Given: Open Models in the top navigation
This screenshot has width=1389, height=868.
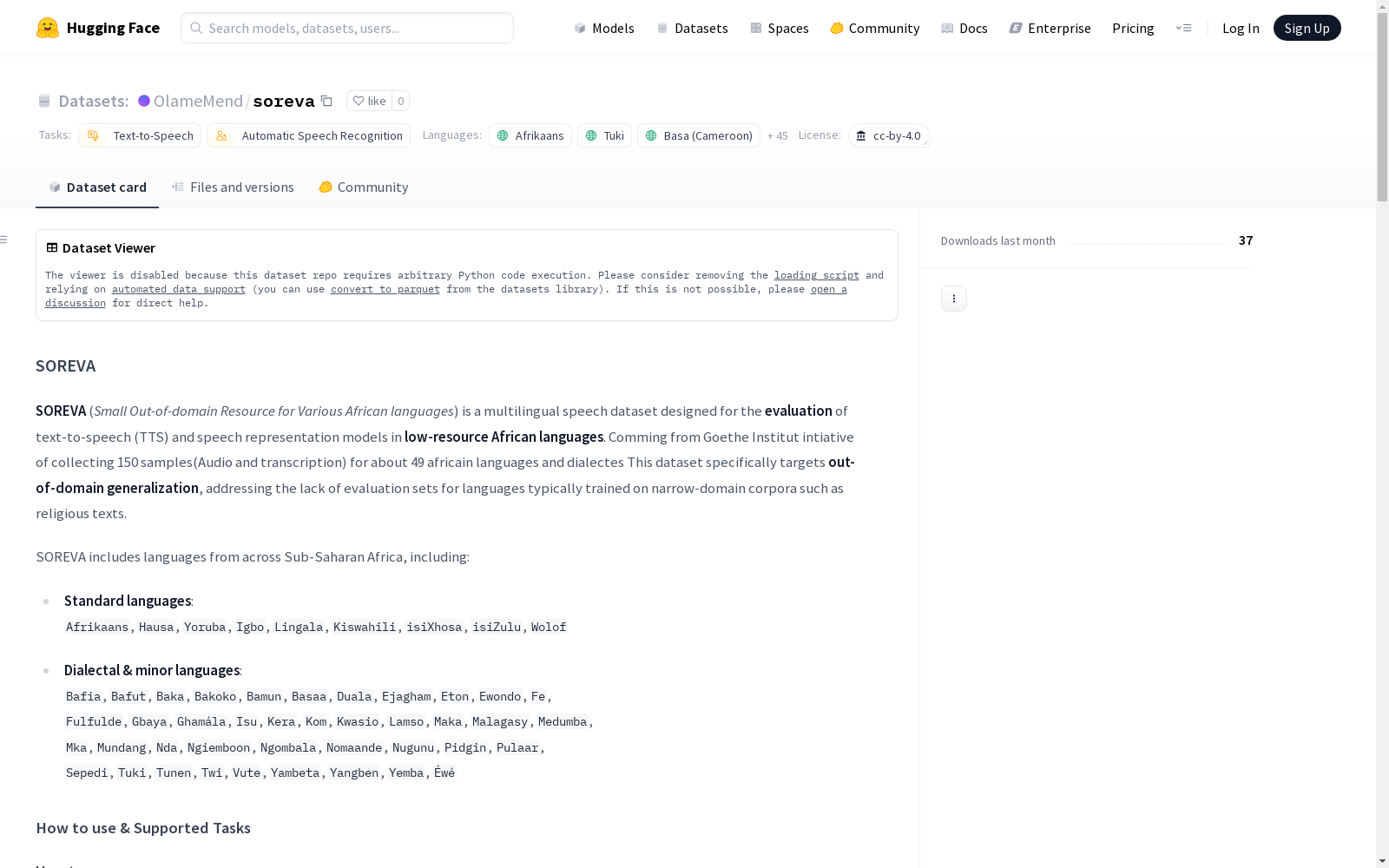Looking at the screenshot, I should [x=604, y=28].
